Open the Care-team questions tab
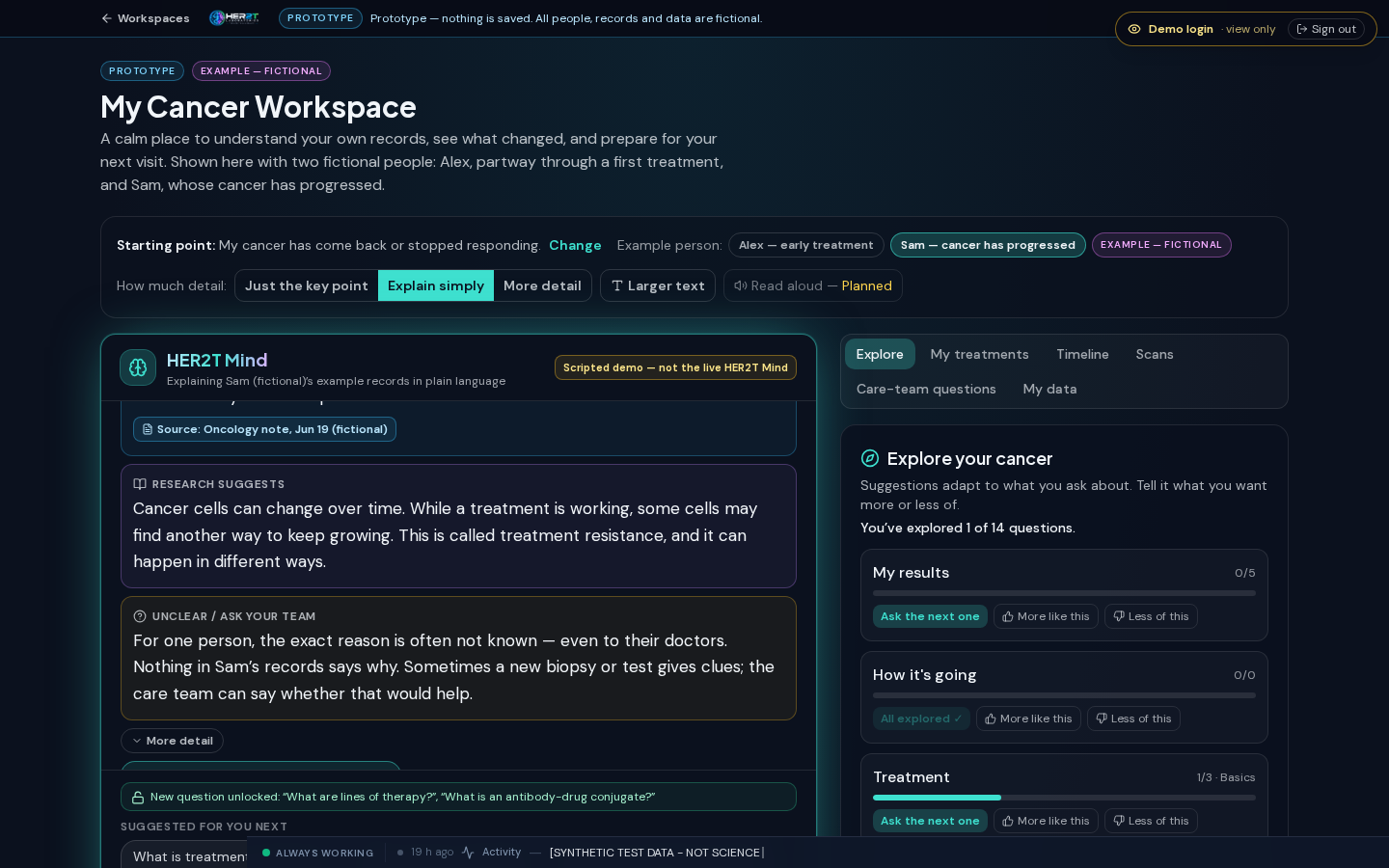 pyautogui.click(x=926, y=389)
